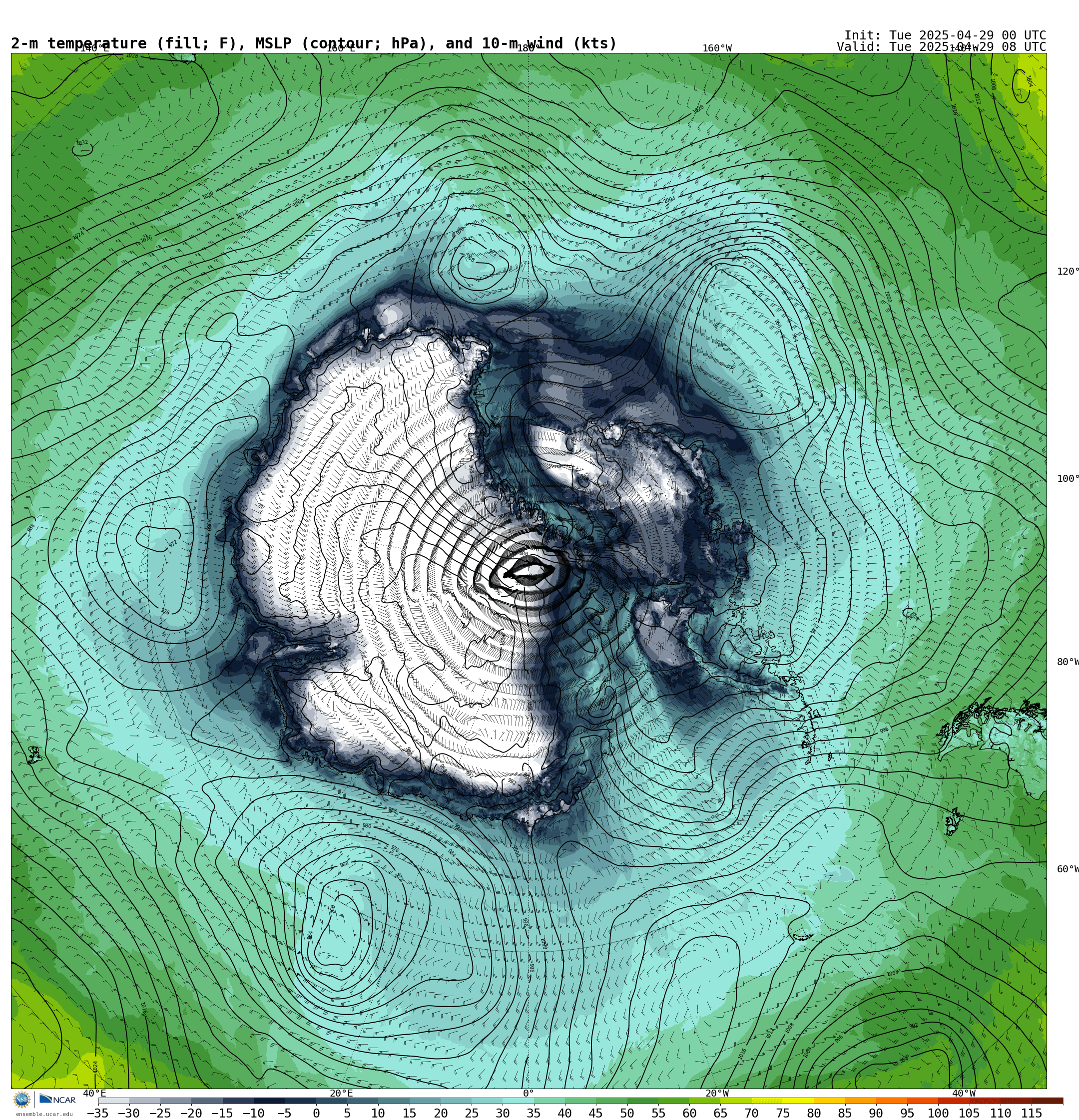Click the 80°W longitude label on right edge
The height and width of the screenshot is (1120, 1079).
pyautogui.click(x=1068, y=662)
